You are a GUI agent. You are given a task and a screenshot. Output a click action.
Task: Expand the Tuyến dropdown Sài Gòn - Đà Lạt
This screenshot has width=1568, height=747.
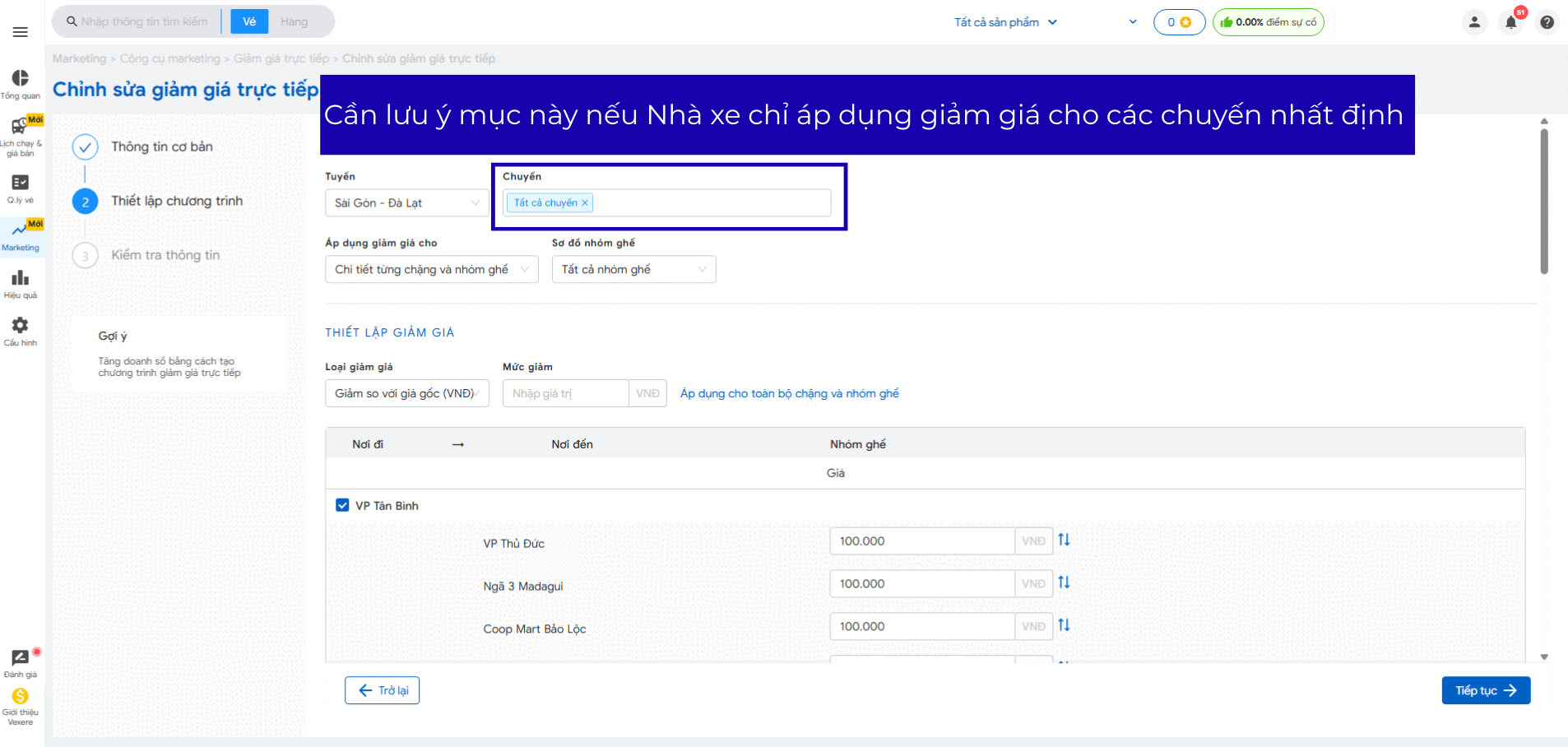point(406,203)
